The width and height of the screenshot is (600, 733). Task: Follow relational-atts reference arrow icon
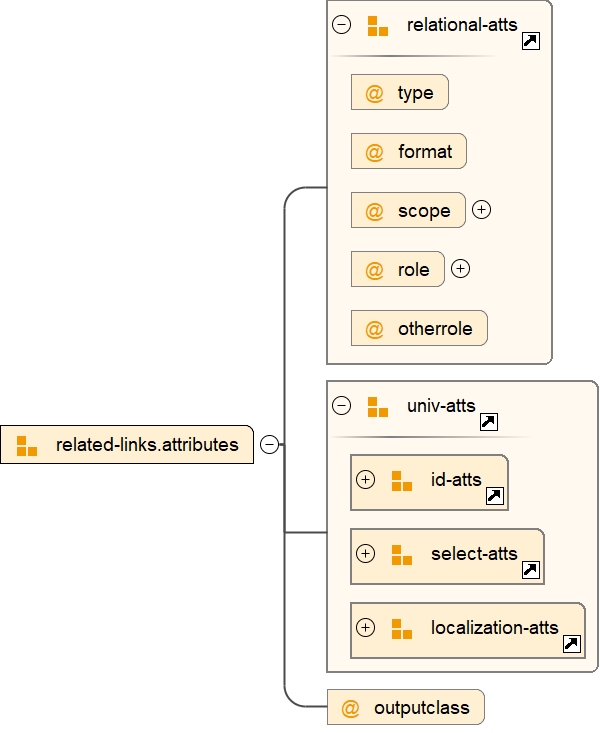tap(531, 41)
